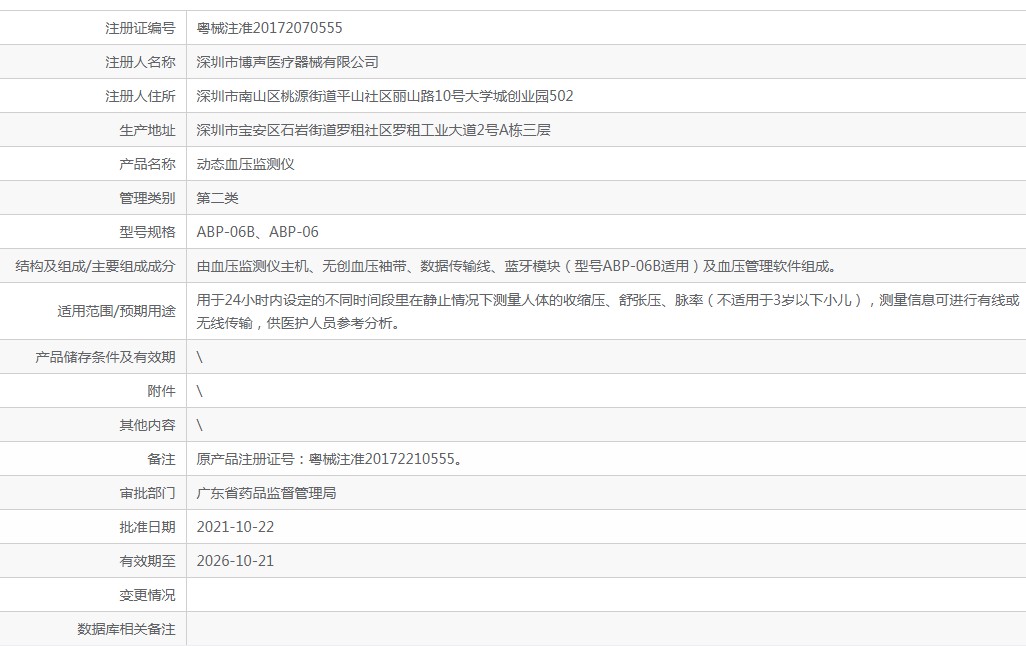Click the backslash value in 产品储存条件及有效期 row
The image size is (1026, 646).
coord(200,357)
